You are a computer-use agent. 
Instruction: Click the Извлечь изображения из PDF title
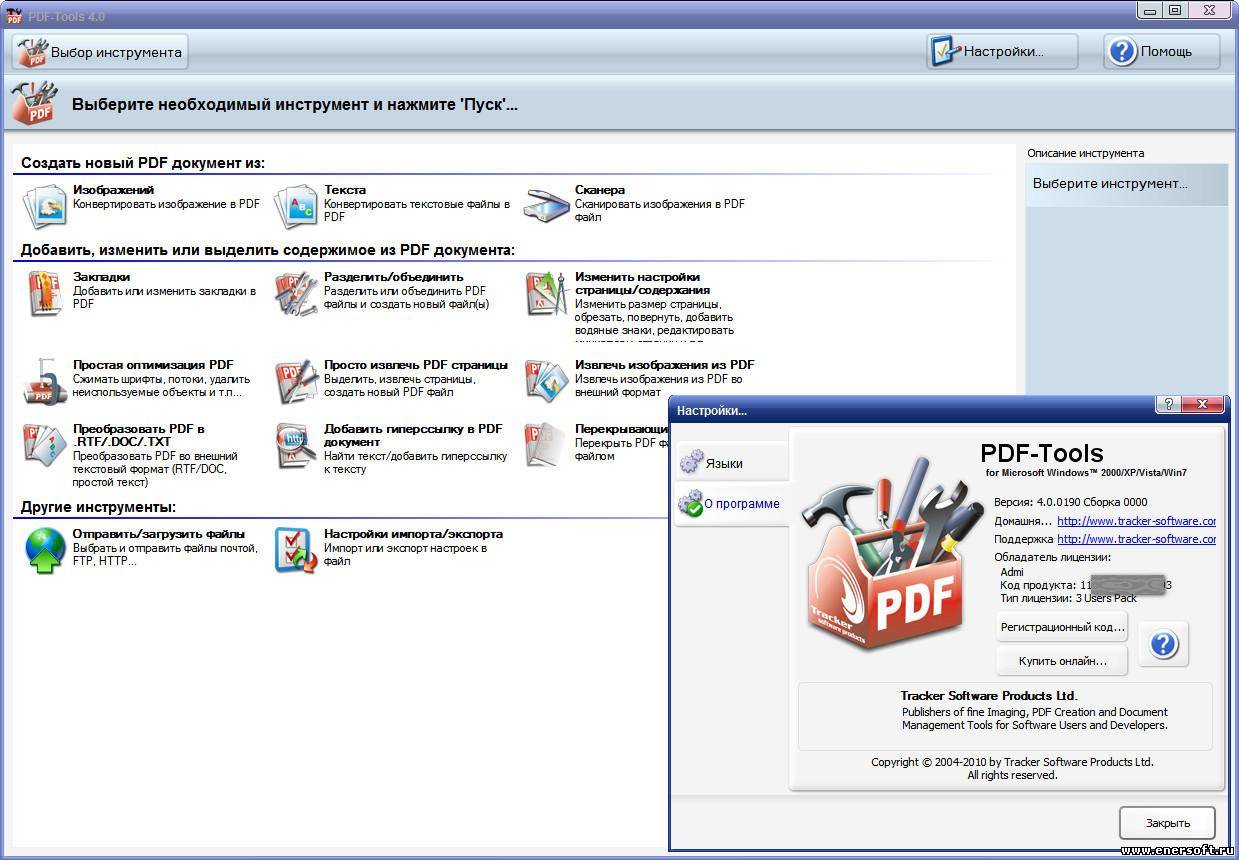coord(665,365)
